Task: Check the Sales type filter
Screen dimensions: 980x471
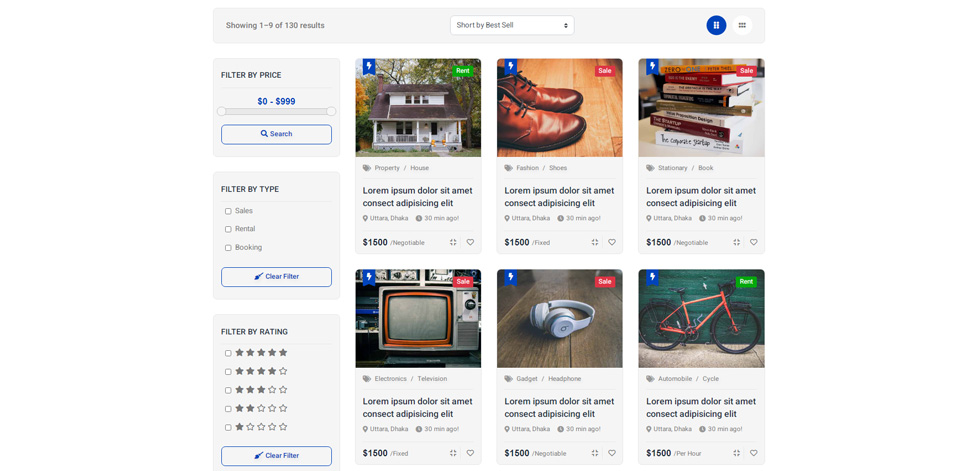Action: click(228, 211)
